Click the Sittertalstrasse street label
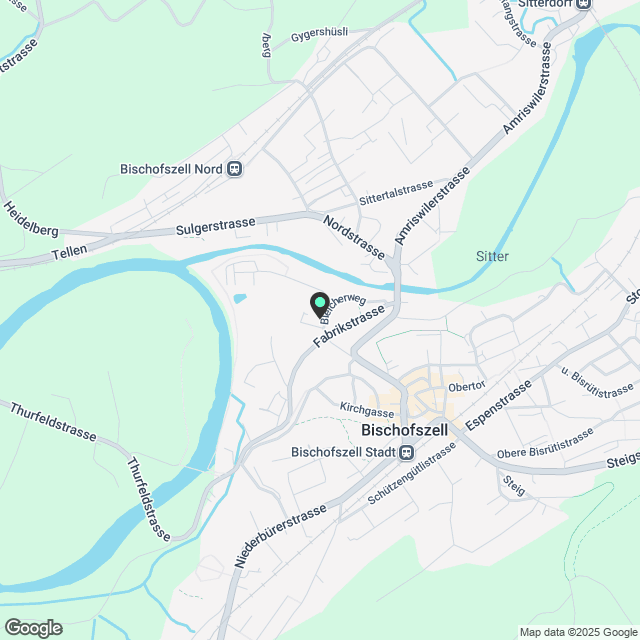The image size is (640, 640). click(x=396, y=193)
